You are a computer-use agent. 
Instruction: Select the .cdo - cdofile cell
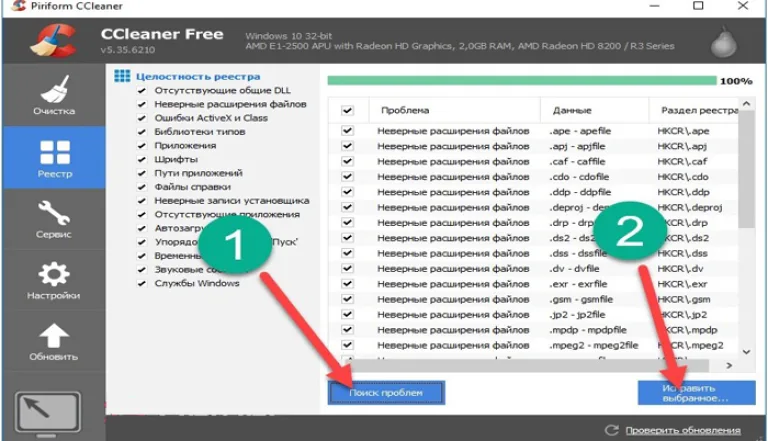pyautogui.click(x=579, y=176)
